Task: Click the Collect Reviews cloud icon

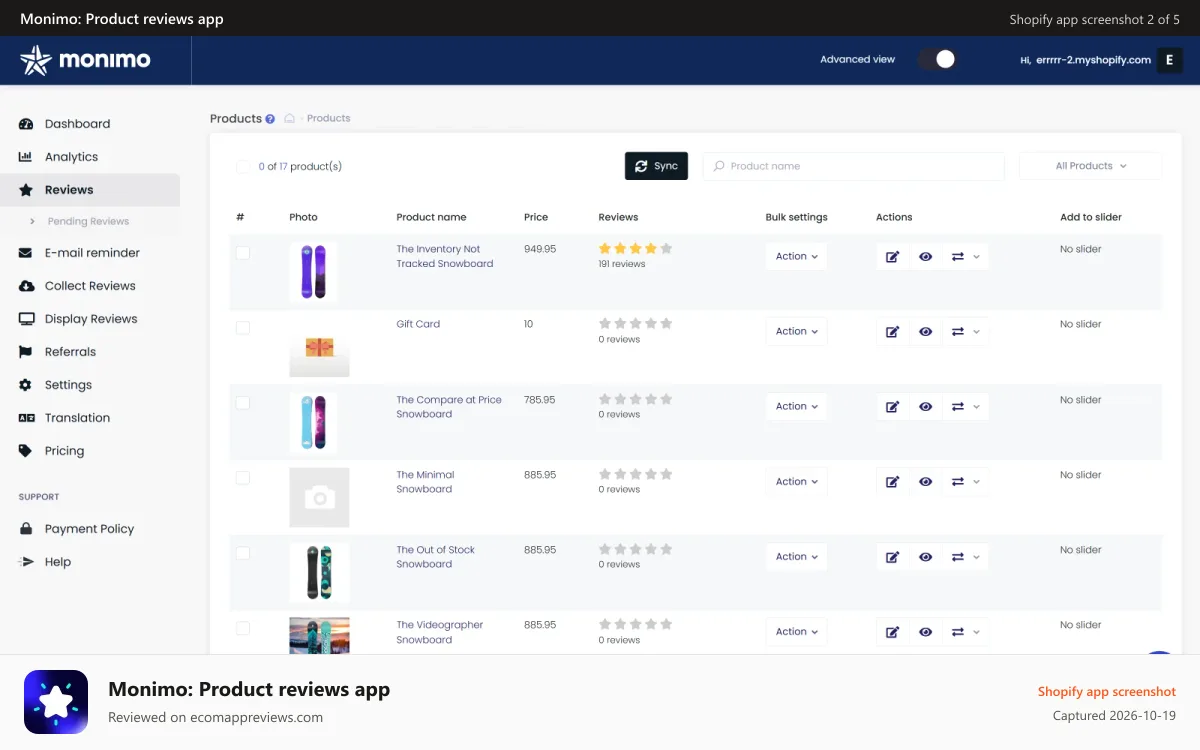Action: click(26, 286)
